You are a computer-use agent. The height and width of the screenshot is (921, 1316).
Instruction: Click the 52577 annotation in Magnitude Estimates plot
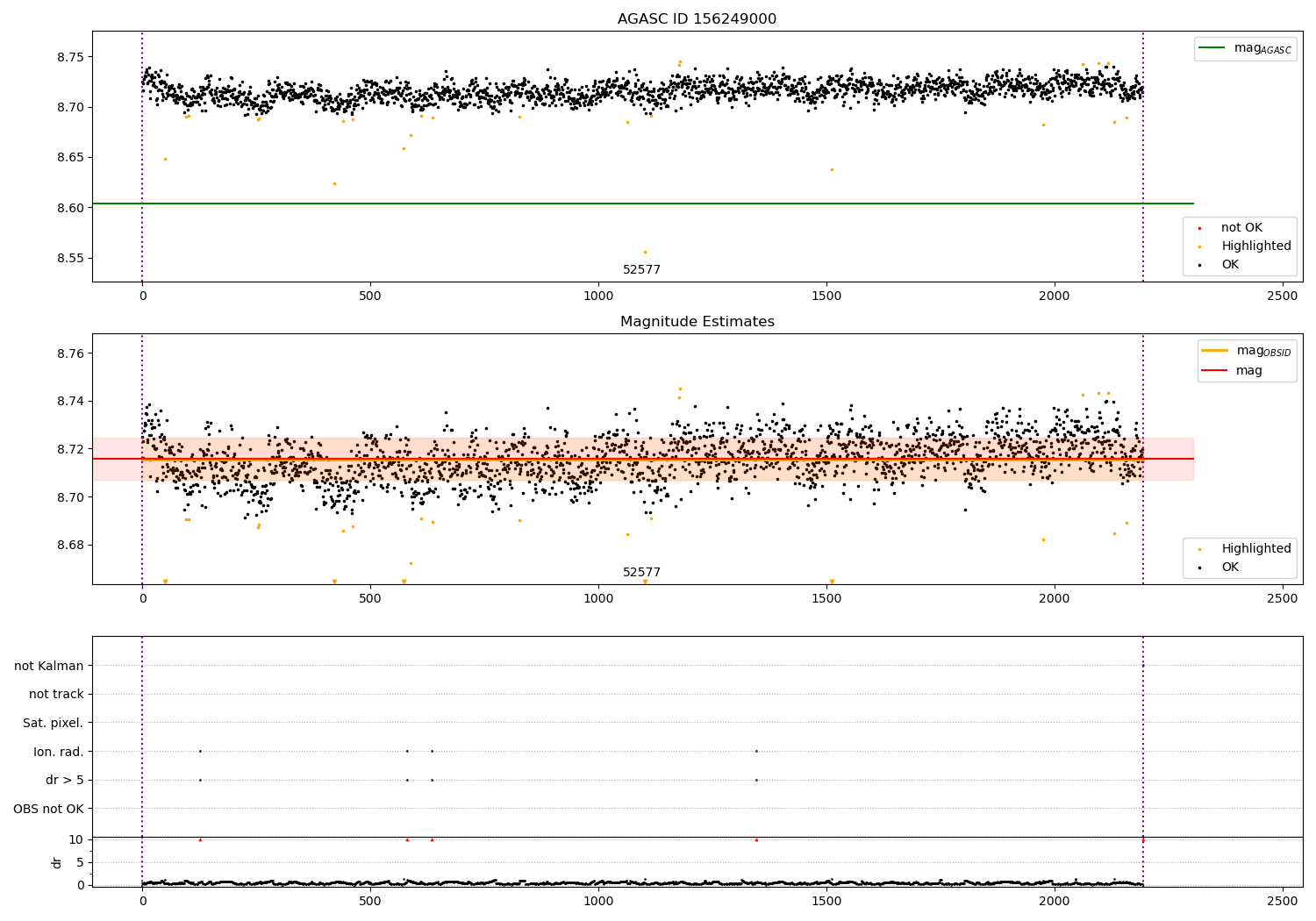(641, 573)
